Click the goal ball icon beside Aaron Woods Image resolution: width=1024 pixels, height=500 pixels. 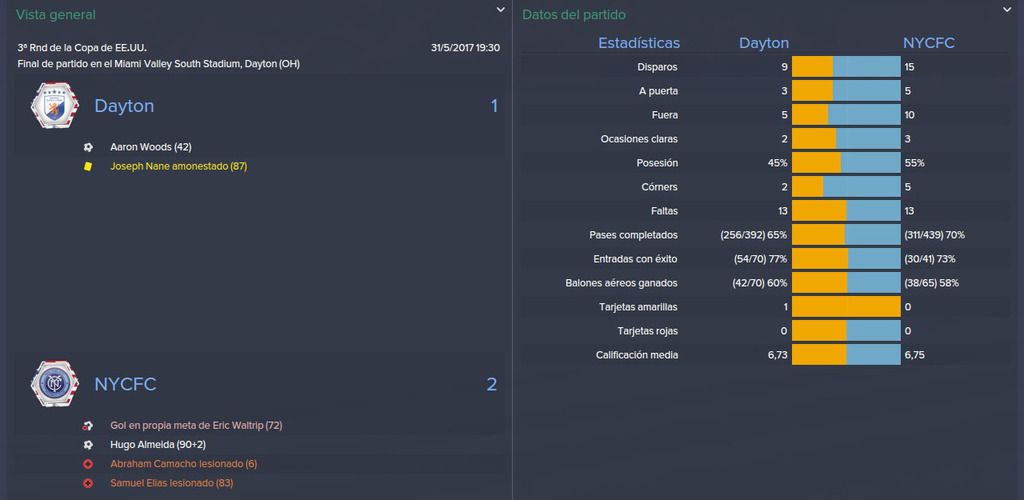[x=88, y=148]
